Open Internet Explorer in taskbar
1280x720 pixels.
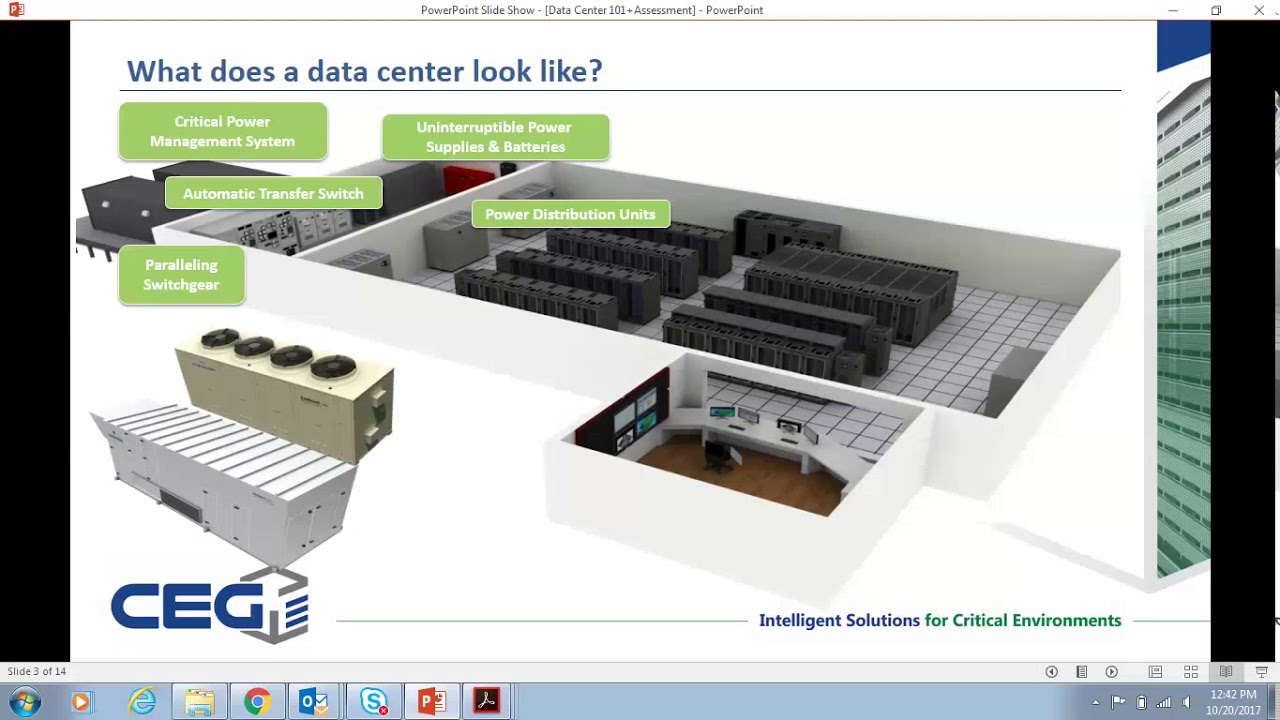pyautogui.click(x=142, y=702)
